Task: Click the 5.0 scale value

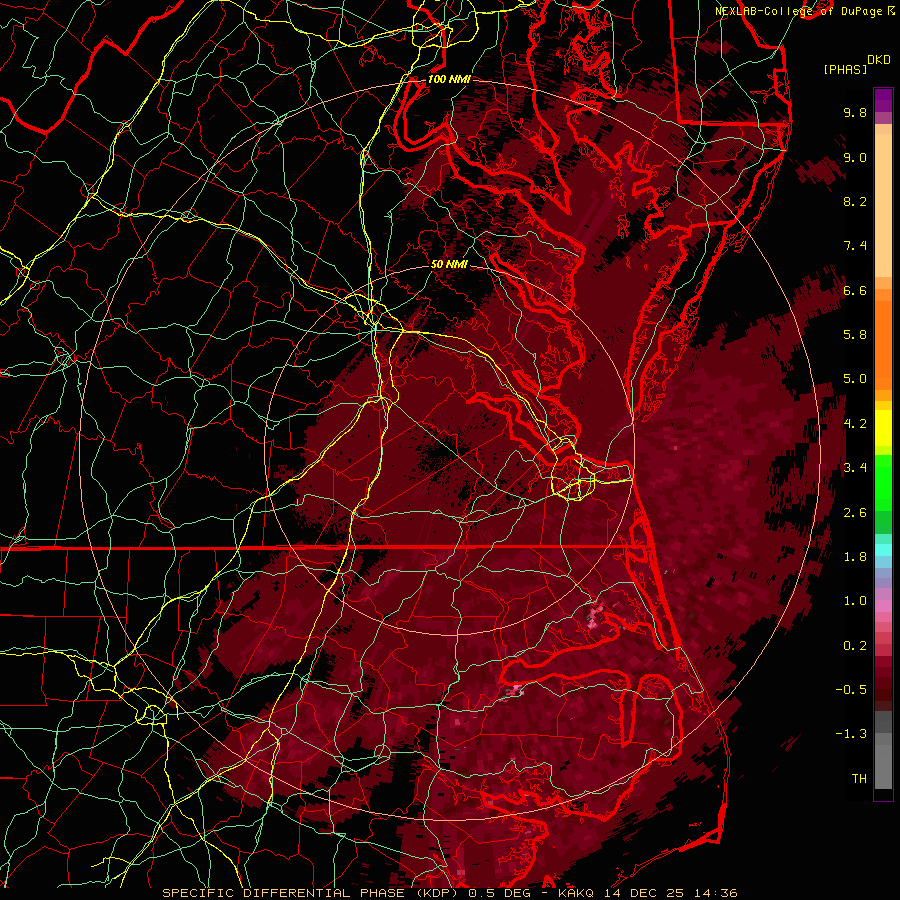Action: (855, 379)
